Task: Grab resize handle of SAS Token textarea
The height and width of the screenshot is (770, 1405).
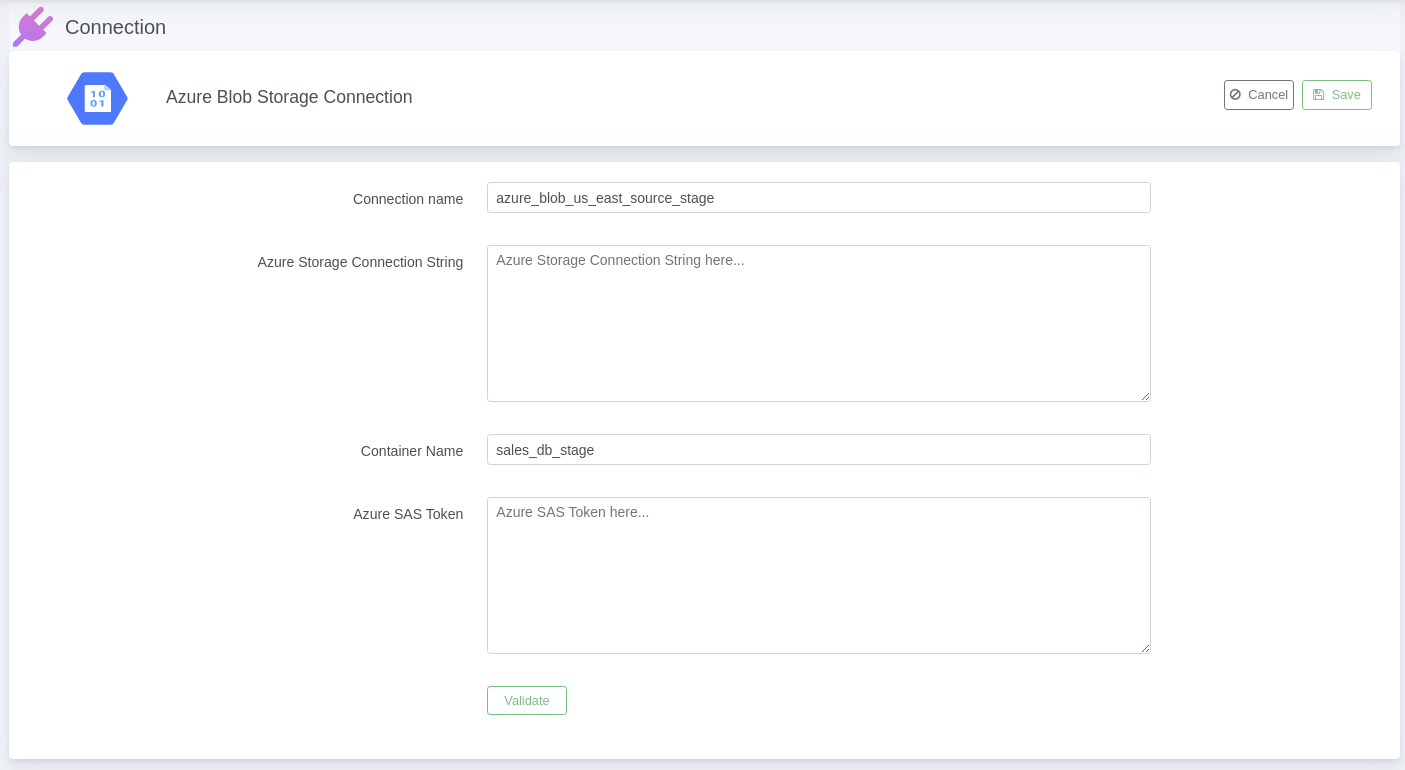Action: 1145,648
